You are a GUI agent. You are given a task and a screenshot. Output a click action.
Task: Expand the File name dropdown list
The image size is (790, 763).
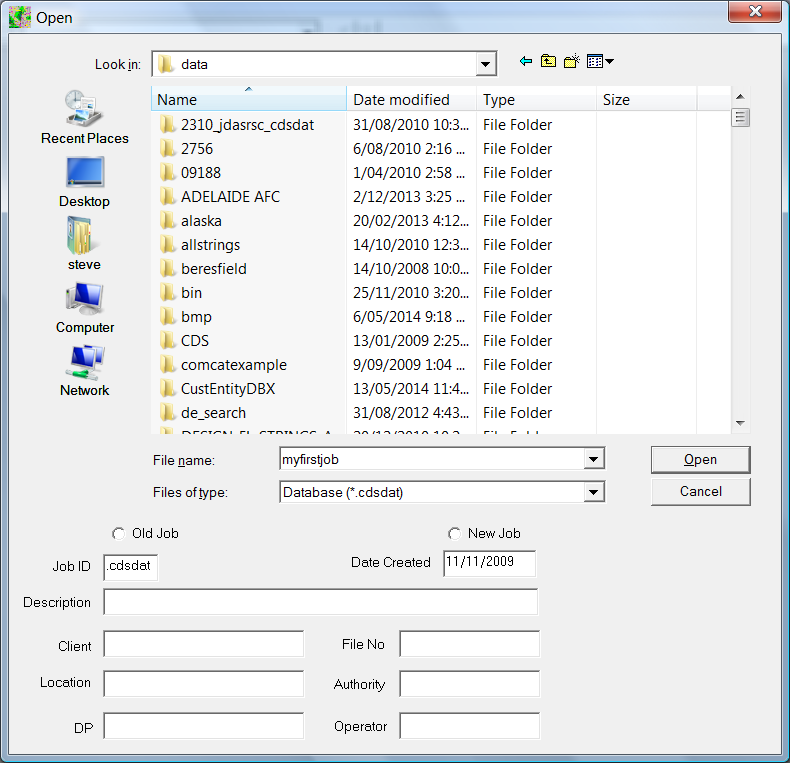click(x=594, y=459)
